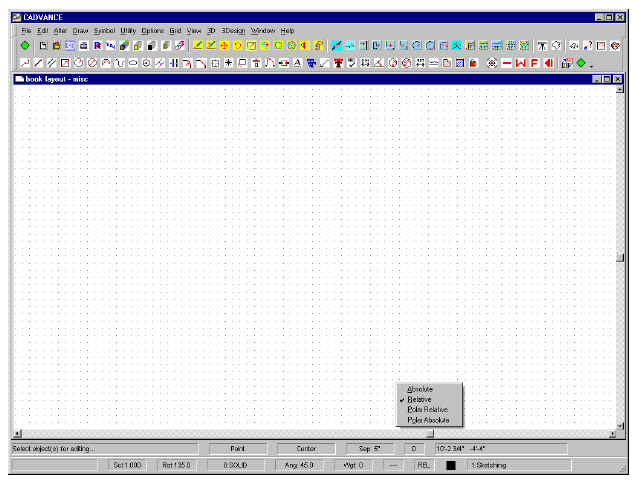Open the Draw menu
The height and width of the screenshot is (484, 637).
[80, 31]
